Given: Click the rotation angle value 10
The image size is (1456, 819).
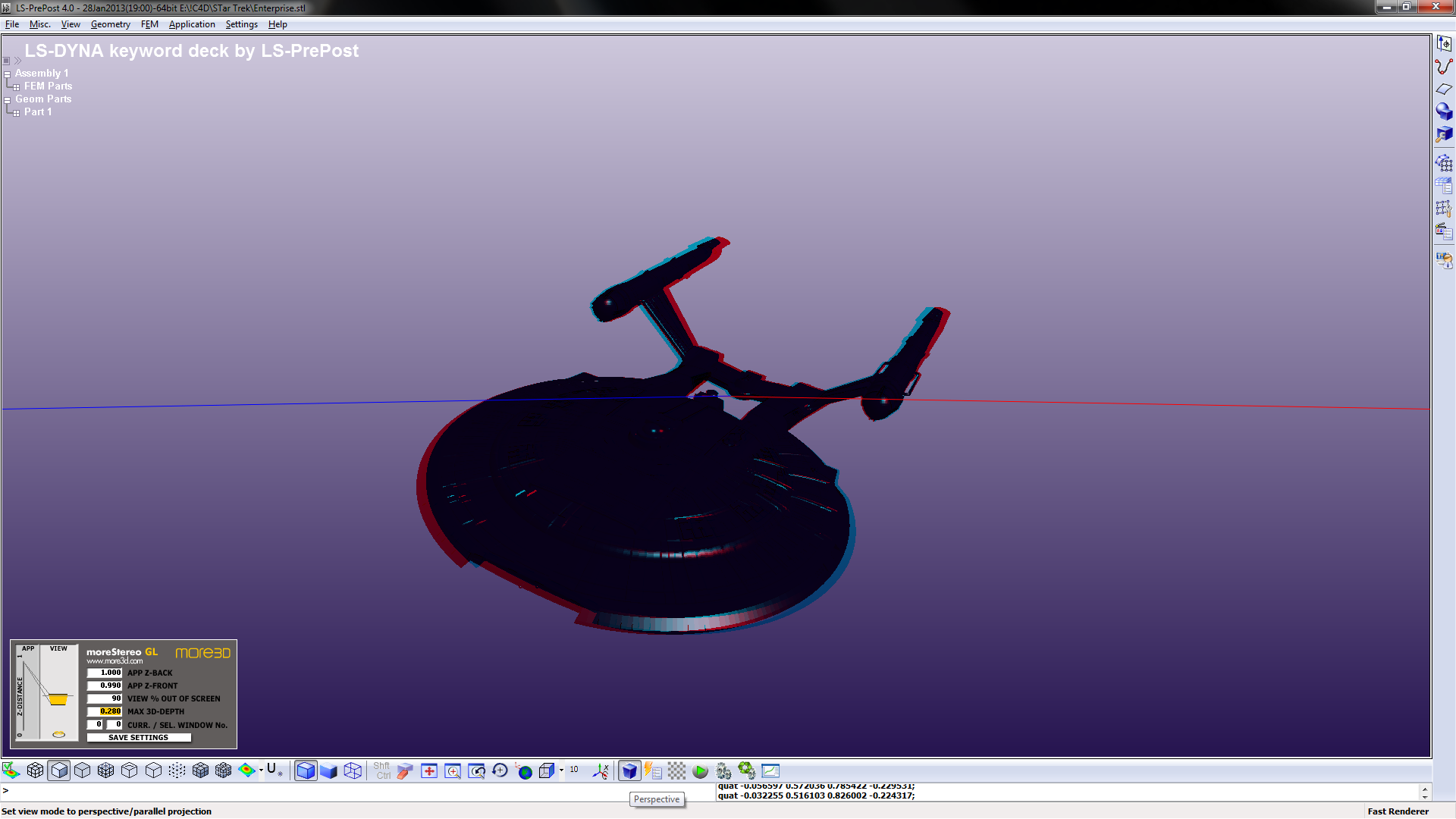Looking at the screenshot, I should pos(574,769).
